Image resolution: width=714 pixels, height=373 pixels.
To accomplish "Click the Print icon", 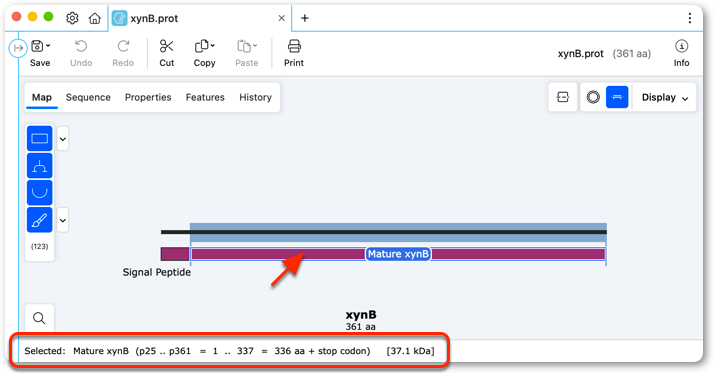I will [294, 46].
